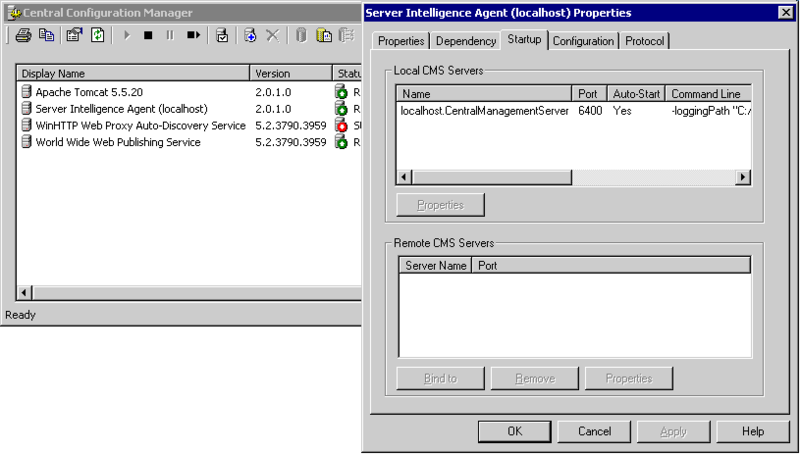
Task: Open Help from the dialog button
Action: [753, 432]
